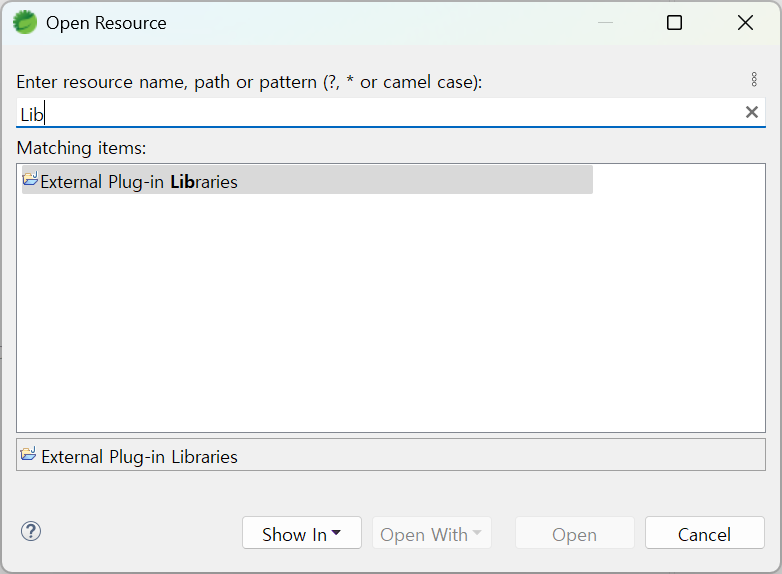Click 'External Plug-in Libraries' text in details bar

(x=139, y=457)
